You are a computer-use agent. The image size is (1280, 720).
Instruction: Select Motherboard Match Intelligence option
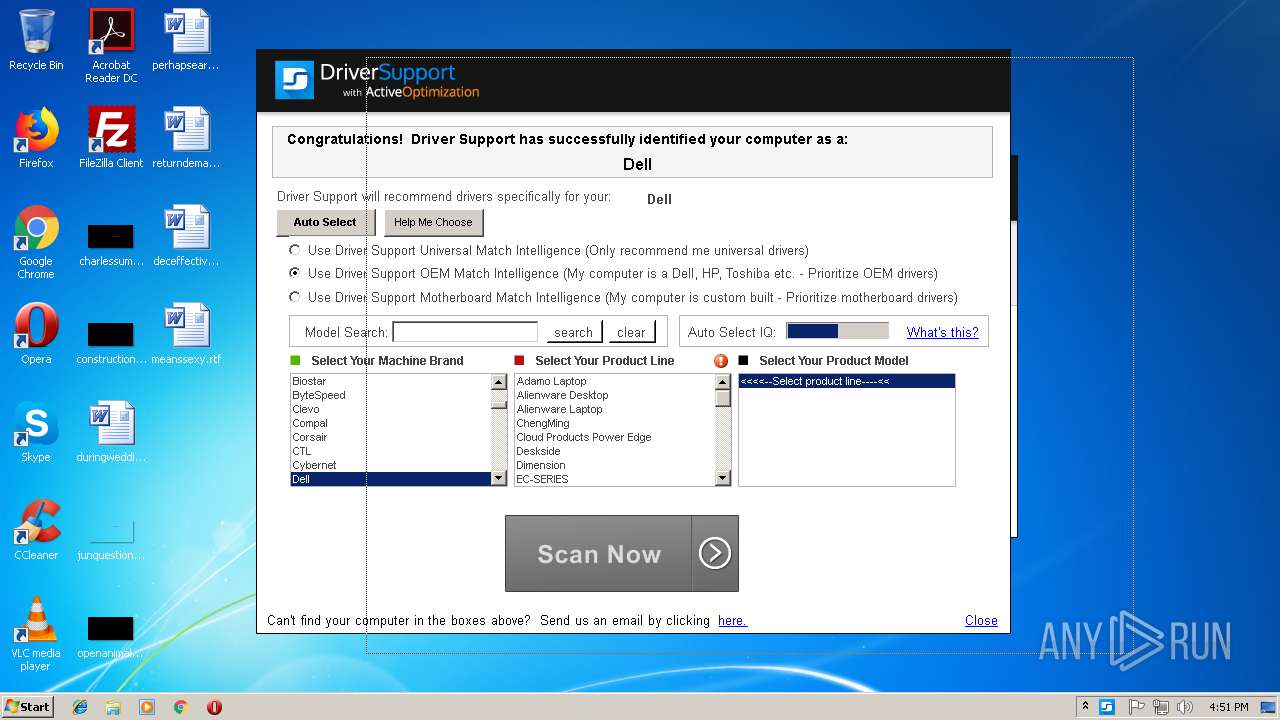tap(294, 297)
